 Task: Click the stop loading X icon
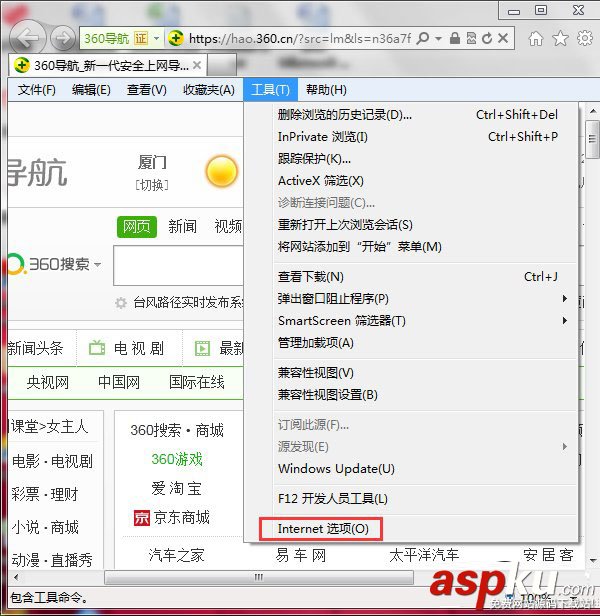tap(503, 38)
